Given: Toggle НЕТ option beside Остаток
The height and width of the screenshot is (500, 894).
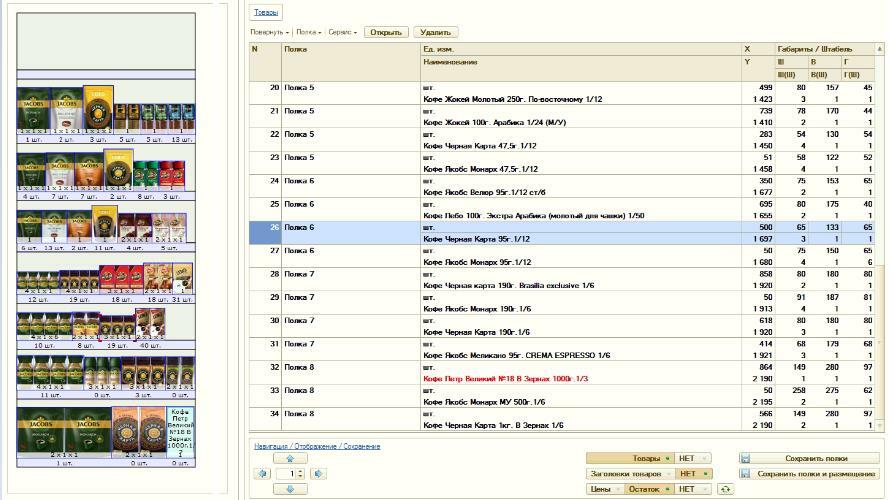Looking at the screenshot, I should [x=692, y=489].
